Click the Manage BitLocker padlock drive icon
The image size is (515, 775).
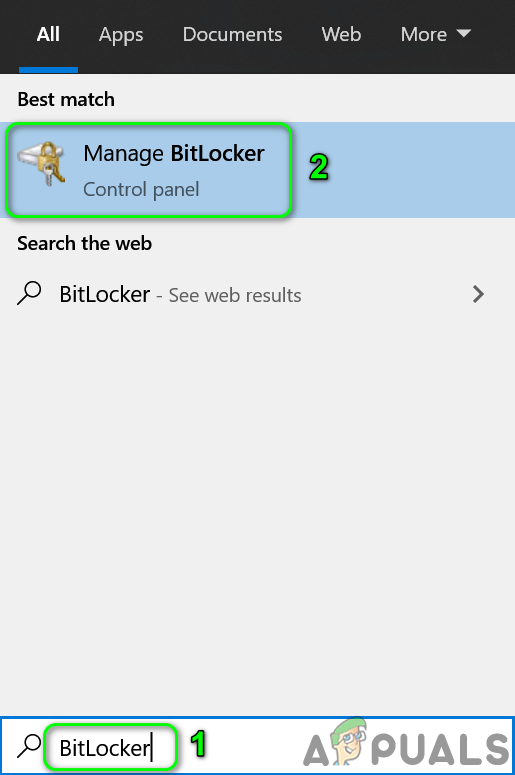(42, 164)
